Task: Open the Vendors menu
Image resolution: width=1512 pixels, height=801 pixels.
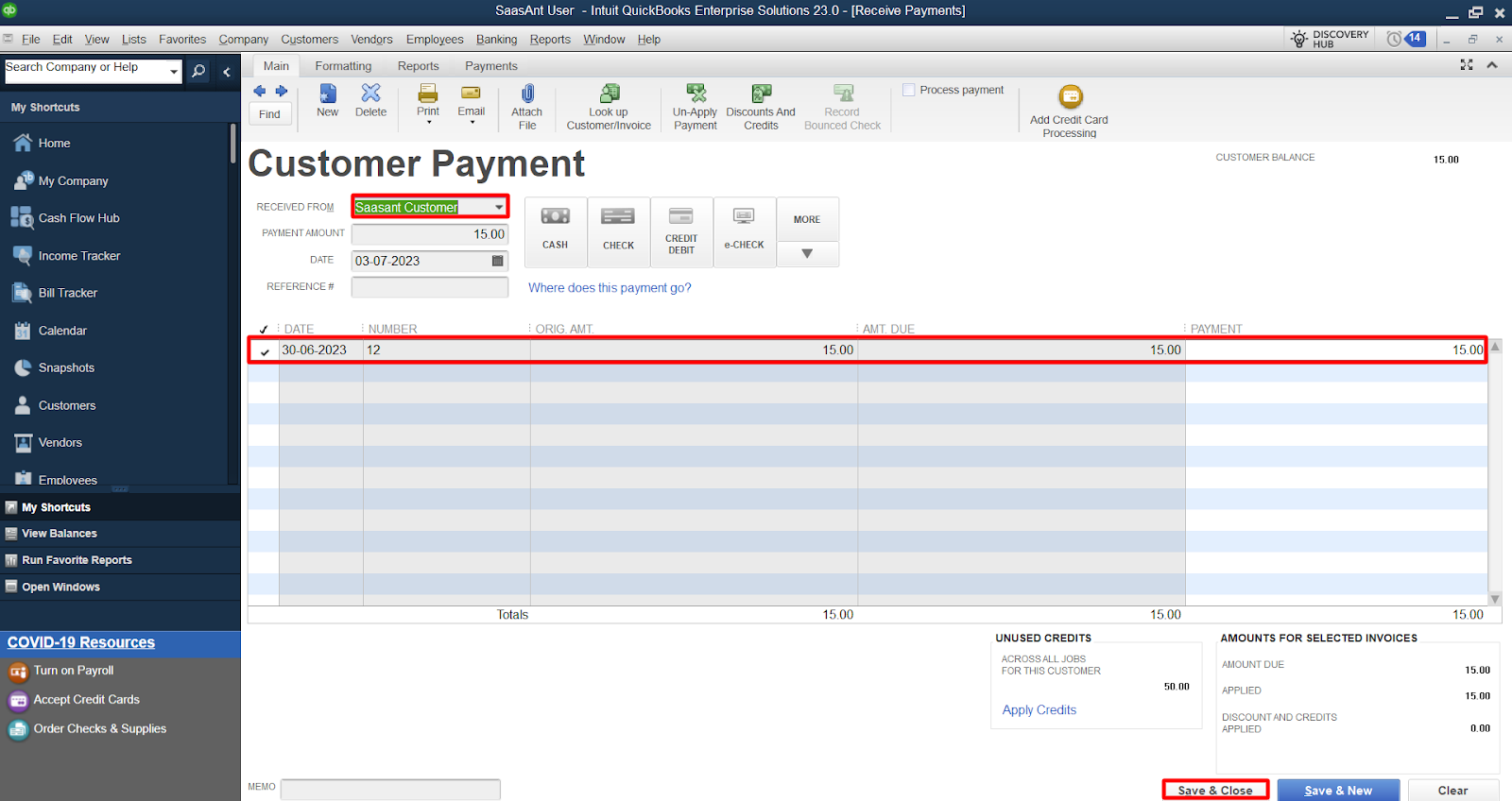Action: coord(371,40)
